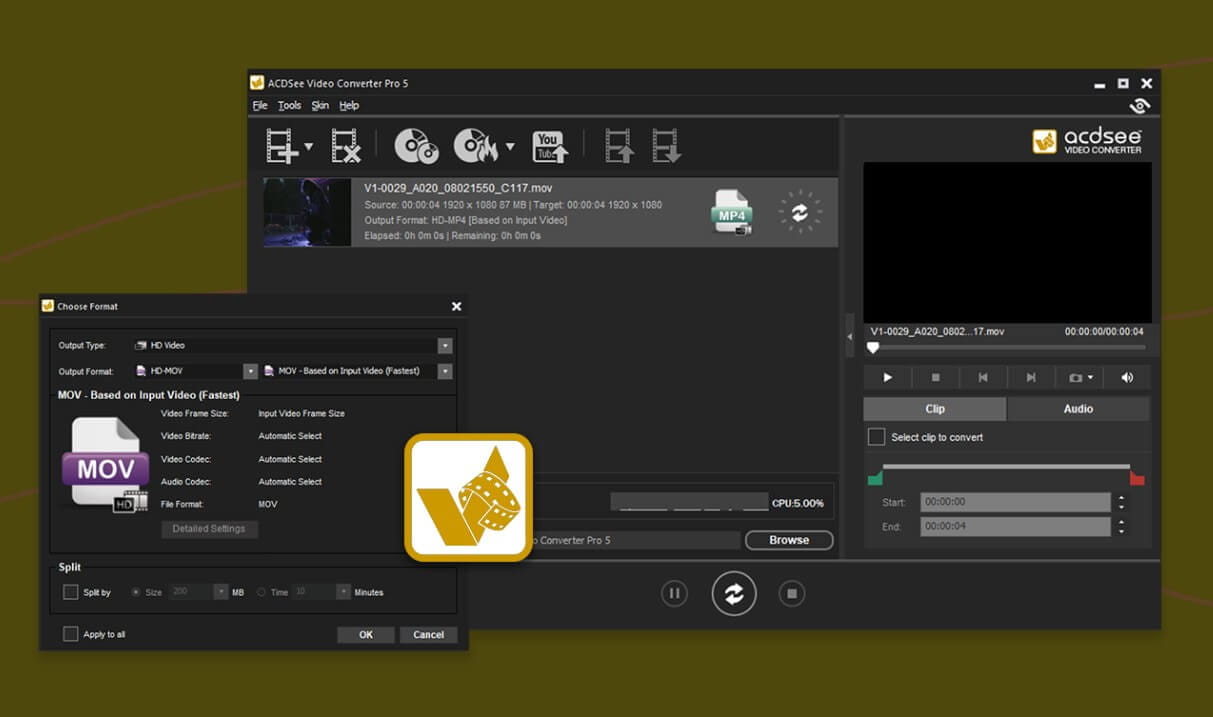The image size is (1213, 717).
Task: Click Cancel in Choose Format dialog
Action: point(428,635)
